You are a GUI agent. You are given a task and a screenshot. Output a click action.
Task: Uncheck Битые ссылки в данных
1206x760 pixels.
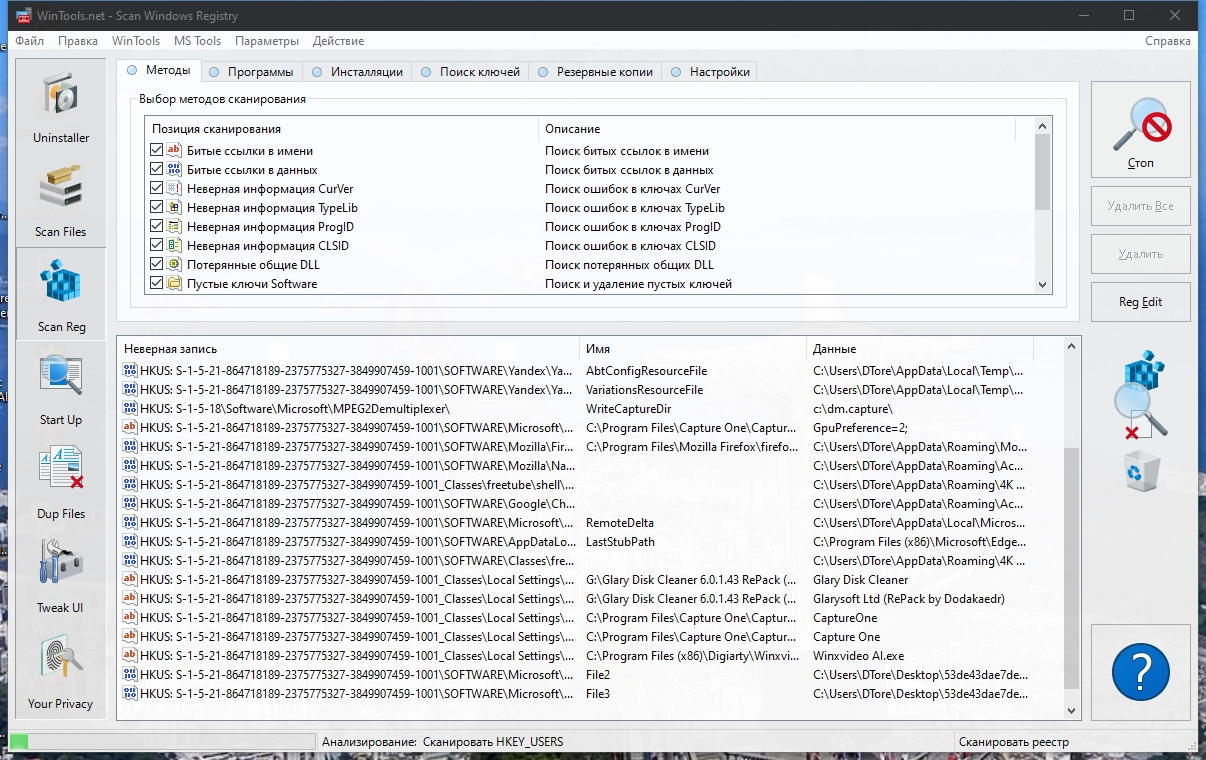pos(156,170)
